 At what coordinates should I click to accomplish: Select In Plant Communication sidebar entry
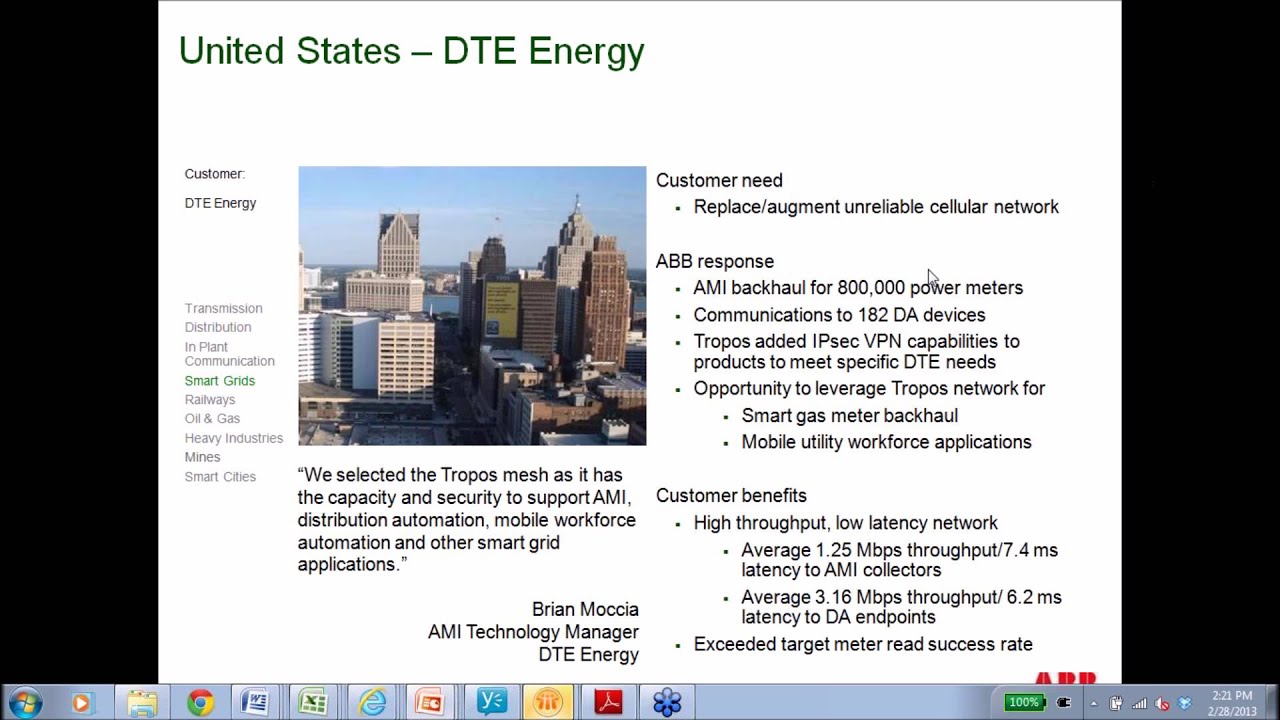pyautogui.click(x=229, y=354)
